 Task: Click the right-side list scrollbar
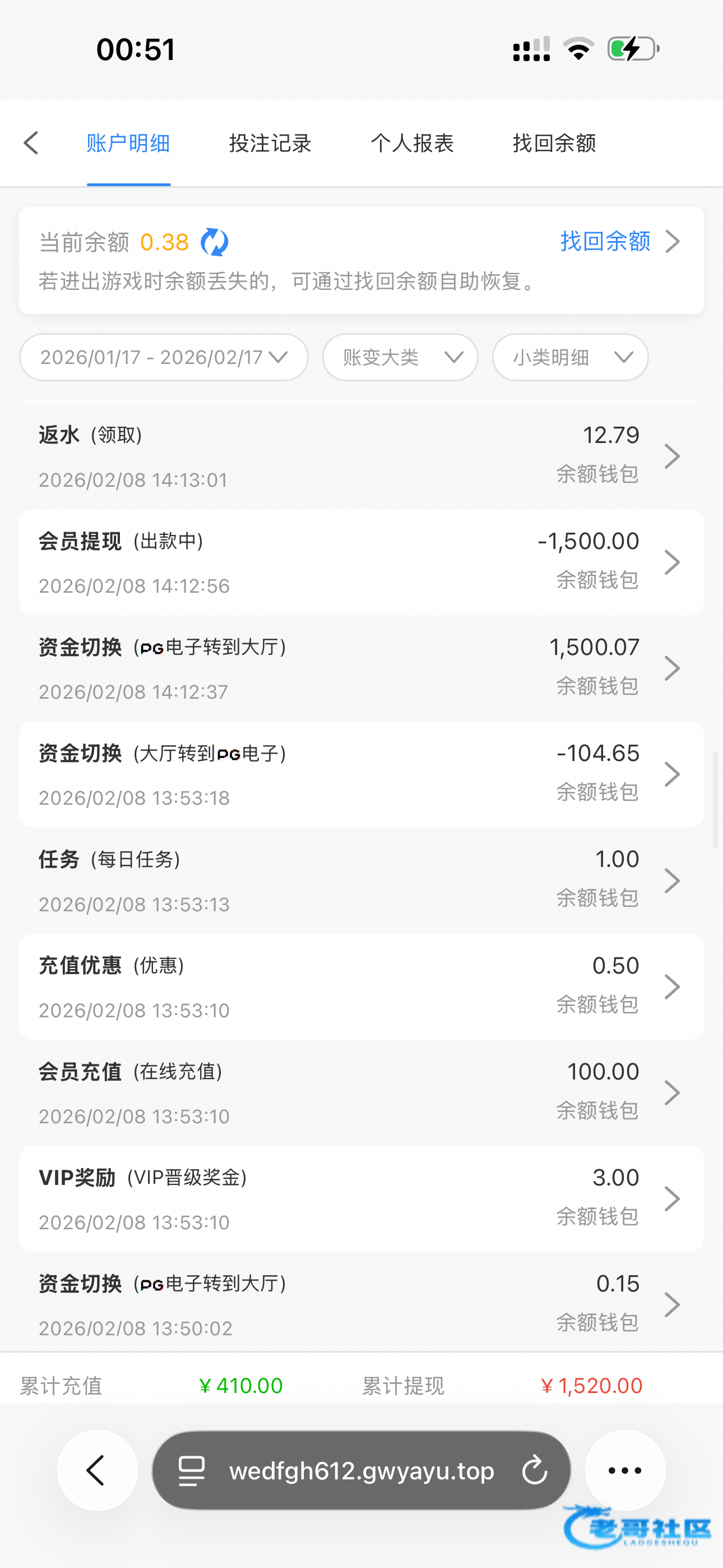tap(716, 799)
